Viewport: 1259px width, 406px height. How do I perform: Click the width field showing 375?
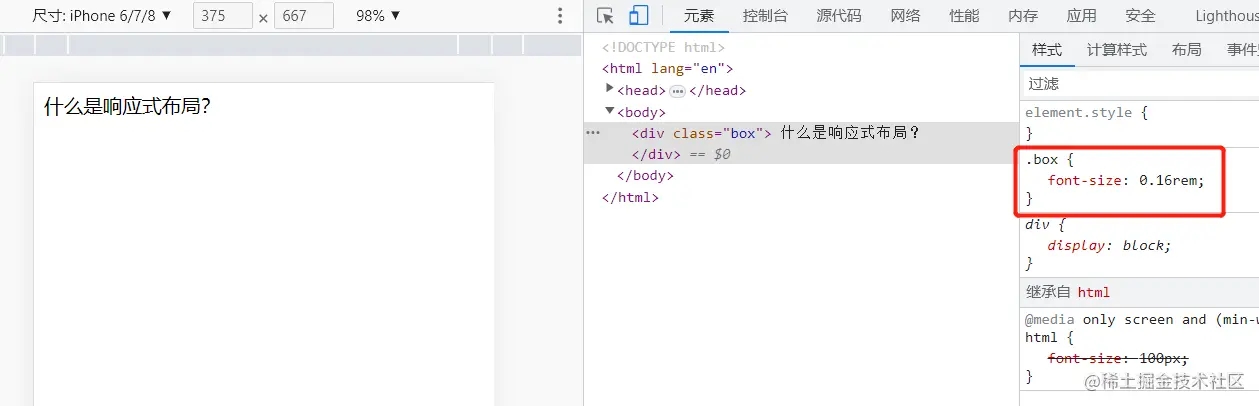point(222,16)
